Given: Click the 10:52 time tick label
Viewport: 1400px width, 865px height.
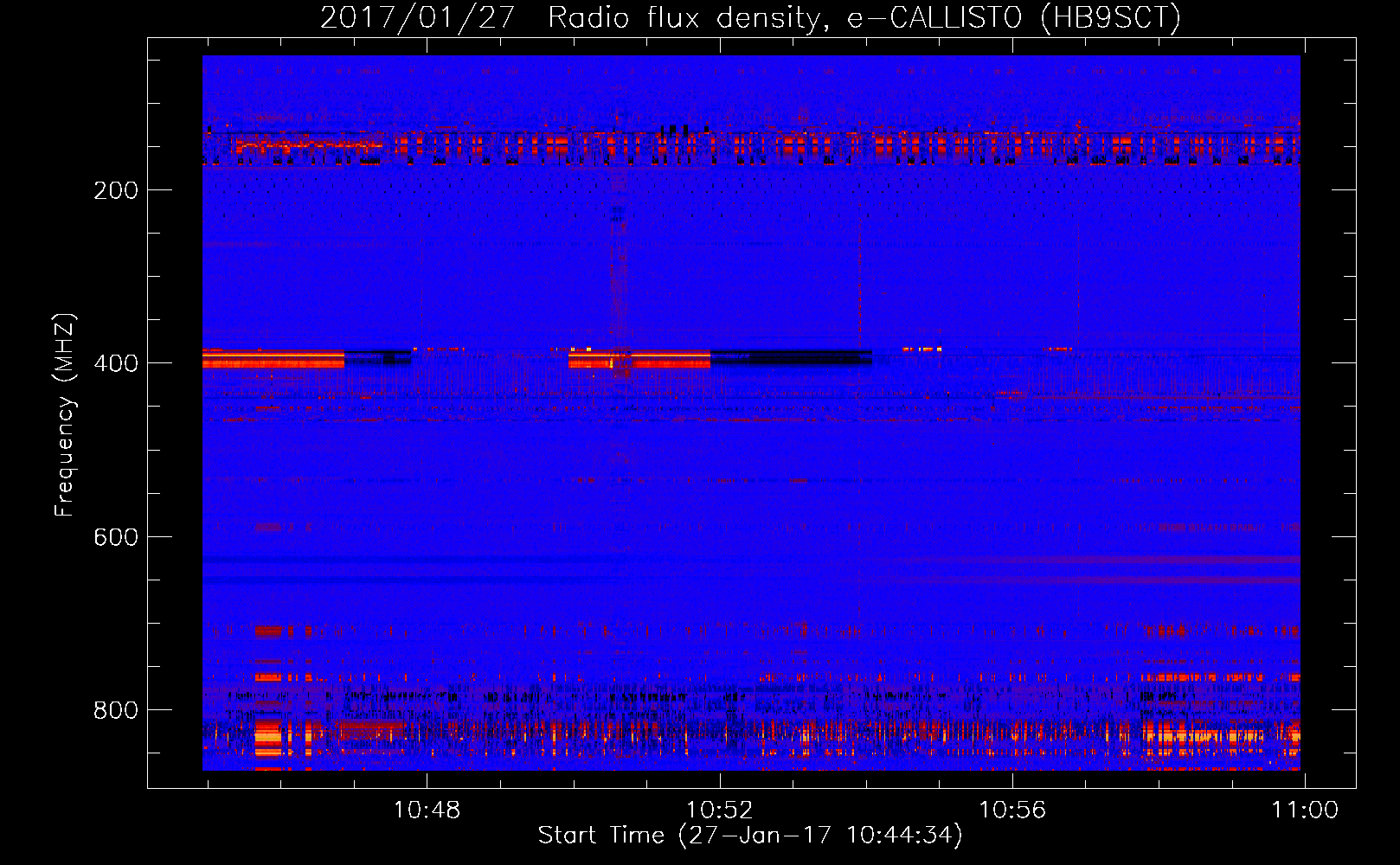Looking at the screenshot, I should coord(719,811).
